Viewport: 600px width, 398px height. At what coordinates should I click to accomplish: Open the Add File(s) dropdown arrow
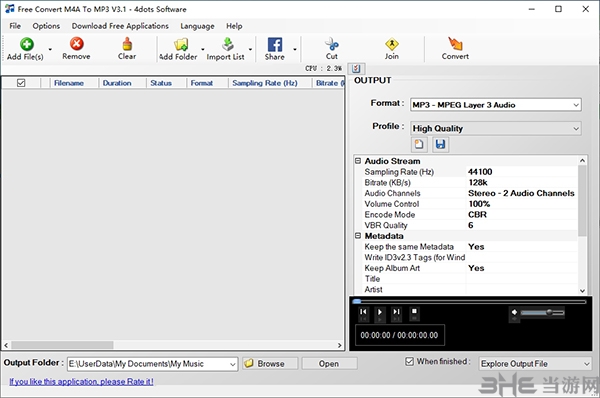pyautogui.click(x=50, y=49)
